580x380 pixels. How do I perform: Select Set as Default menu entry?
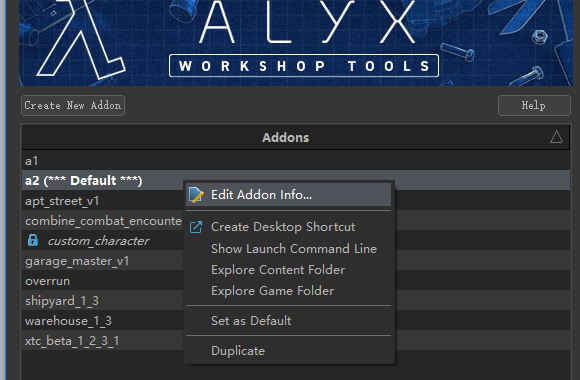[x=251, y=320]
